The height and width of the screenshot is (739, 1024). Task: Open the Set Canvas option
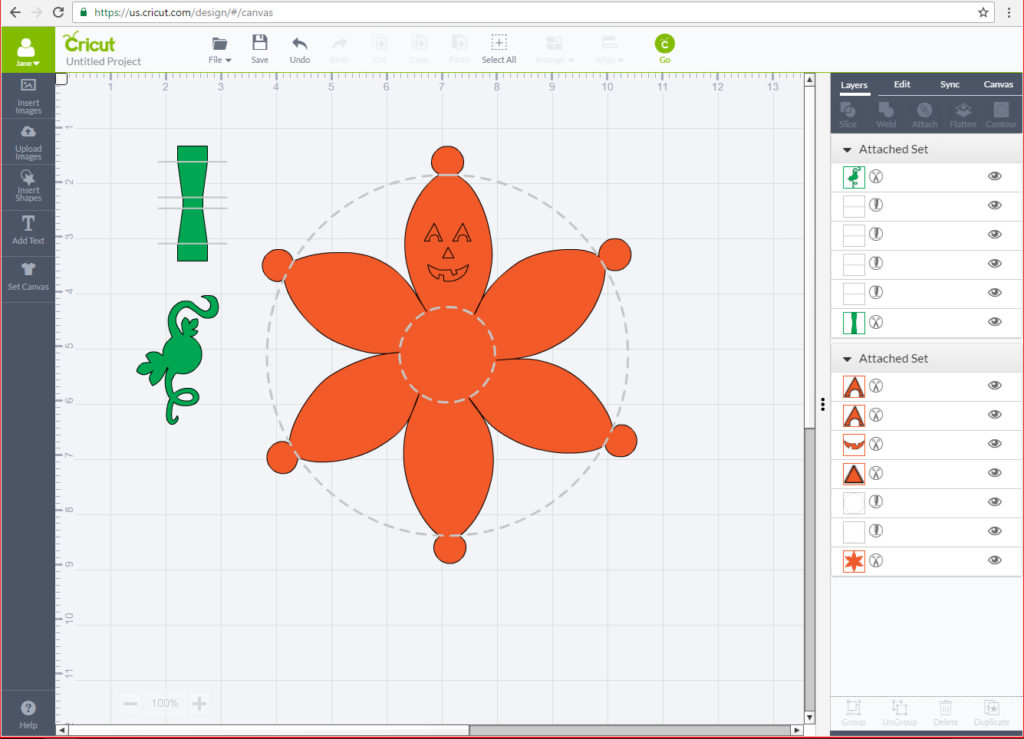pos(28,272)
